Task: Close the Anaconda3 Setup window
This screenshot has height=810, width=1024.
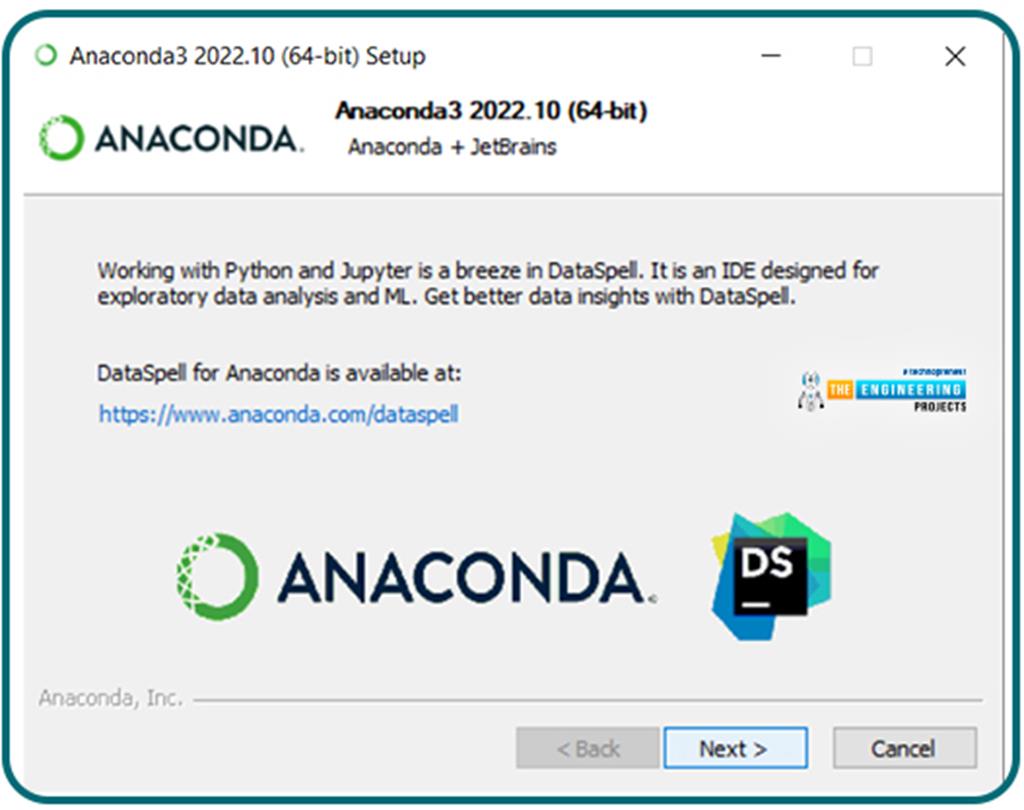Action: tap(955, 56)
